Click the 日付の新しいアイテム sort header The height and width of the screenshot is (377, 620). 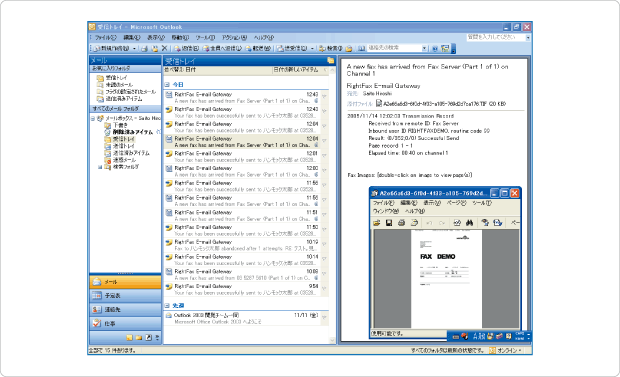point(296,70)
